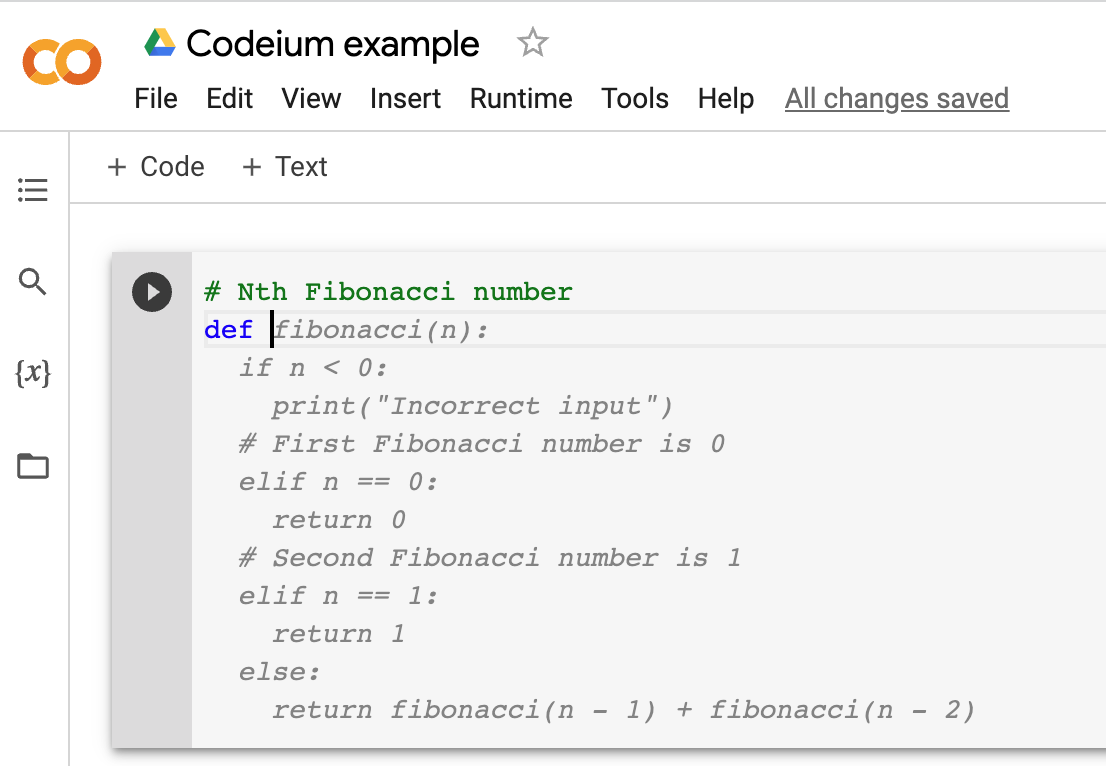
Task: Open the File menu
Action: pos(156,99)
